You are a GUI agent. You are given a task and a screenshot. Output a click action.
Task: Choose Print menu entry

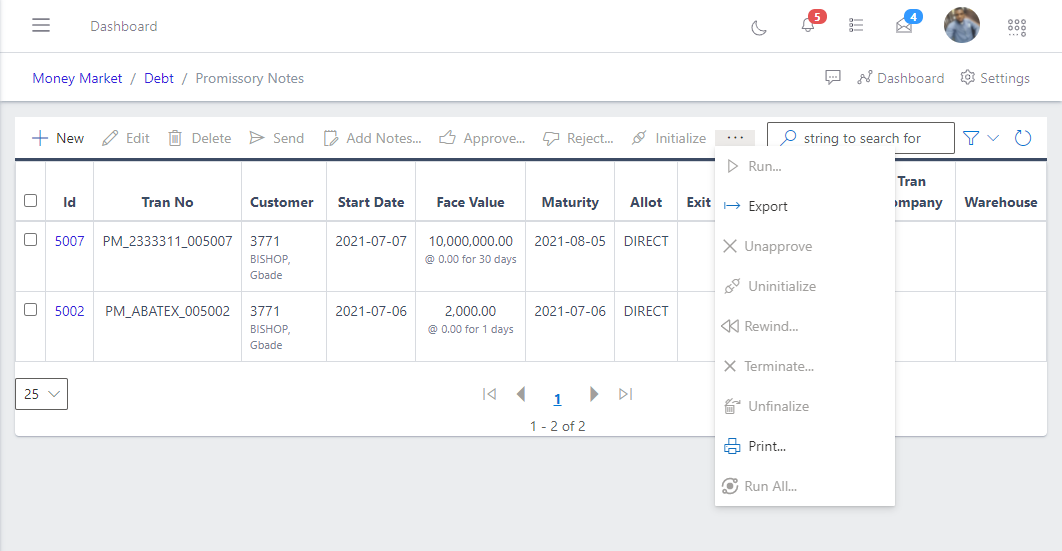point(805,446)
